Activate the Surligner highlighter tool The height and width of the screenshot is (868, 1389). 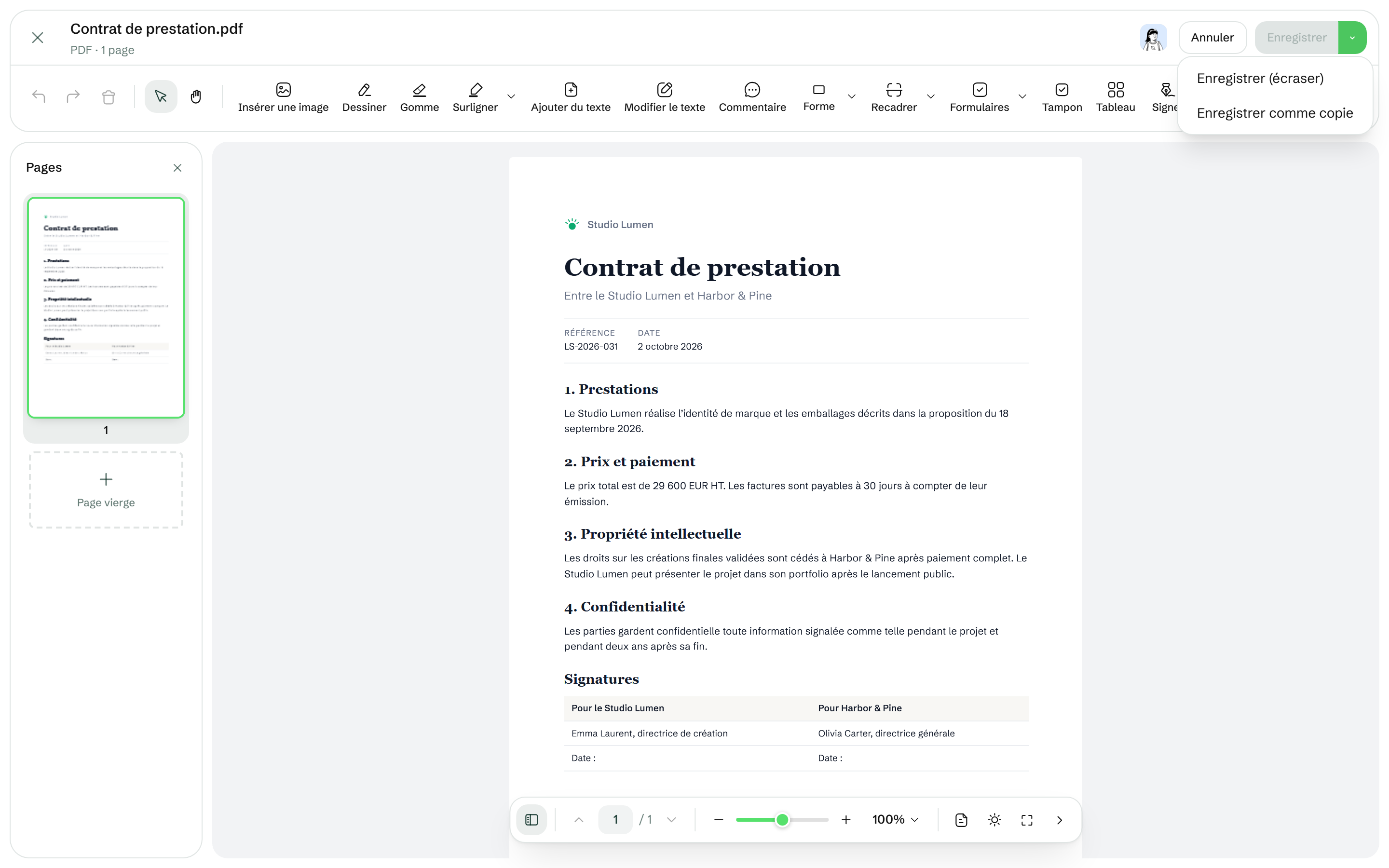pos(475,97)
